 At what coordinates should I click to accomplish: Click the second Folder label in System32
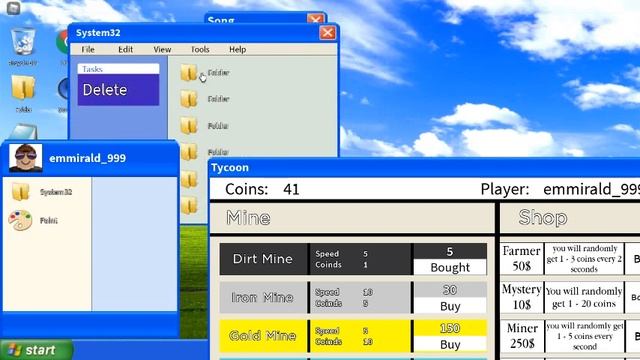218,99
